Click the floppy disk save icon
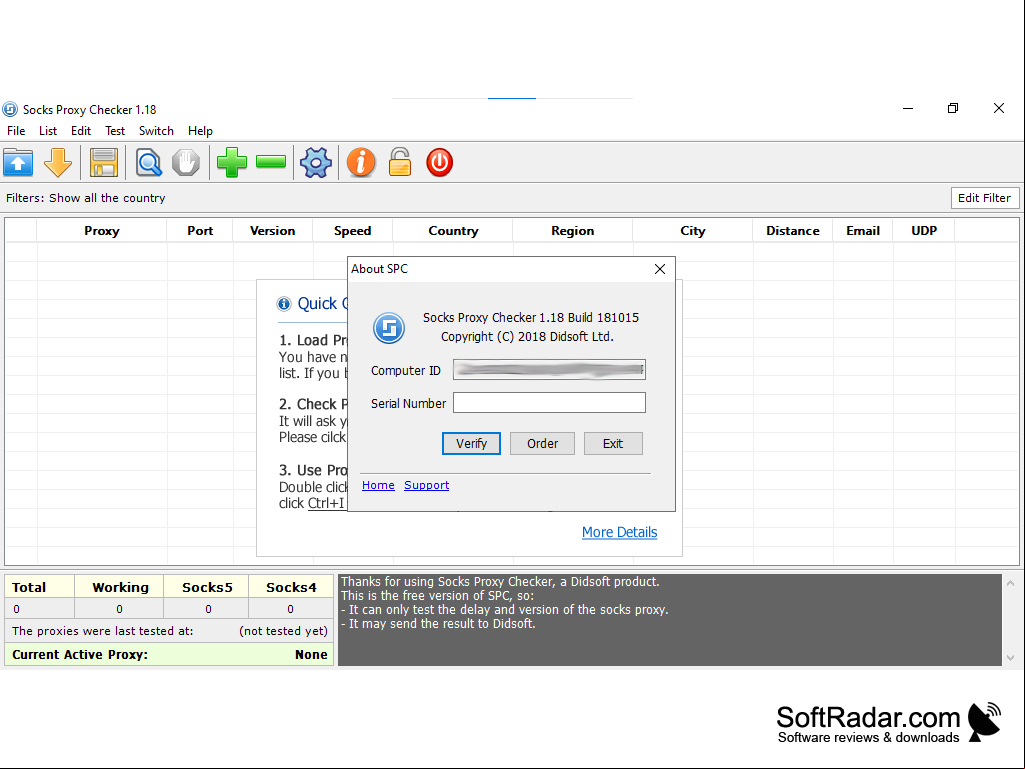 coord(103,162)
